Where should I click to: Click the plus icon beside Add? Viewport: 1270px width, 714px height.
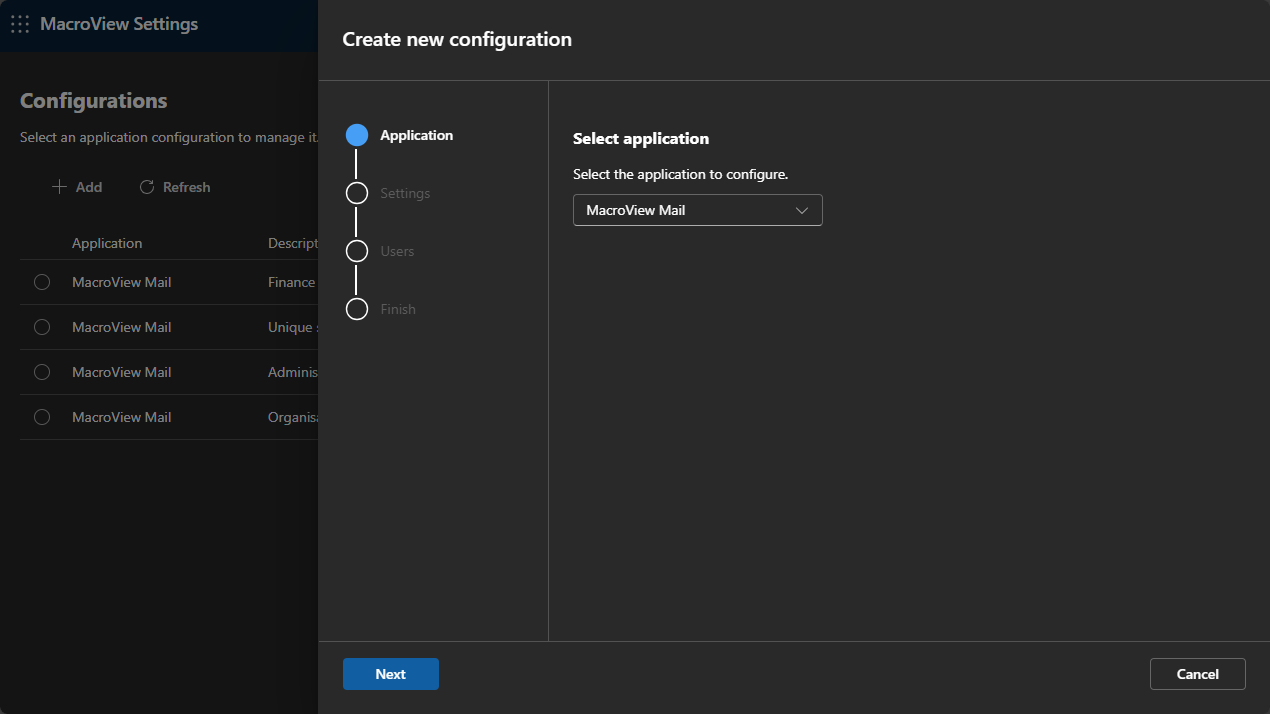point(59,187)
